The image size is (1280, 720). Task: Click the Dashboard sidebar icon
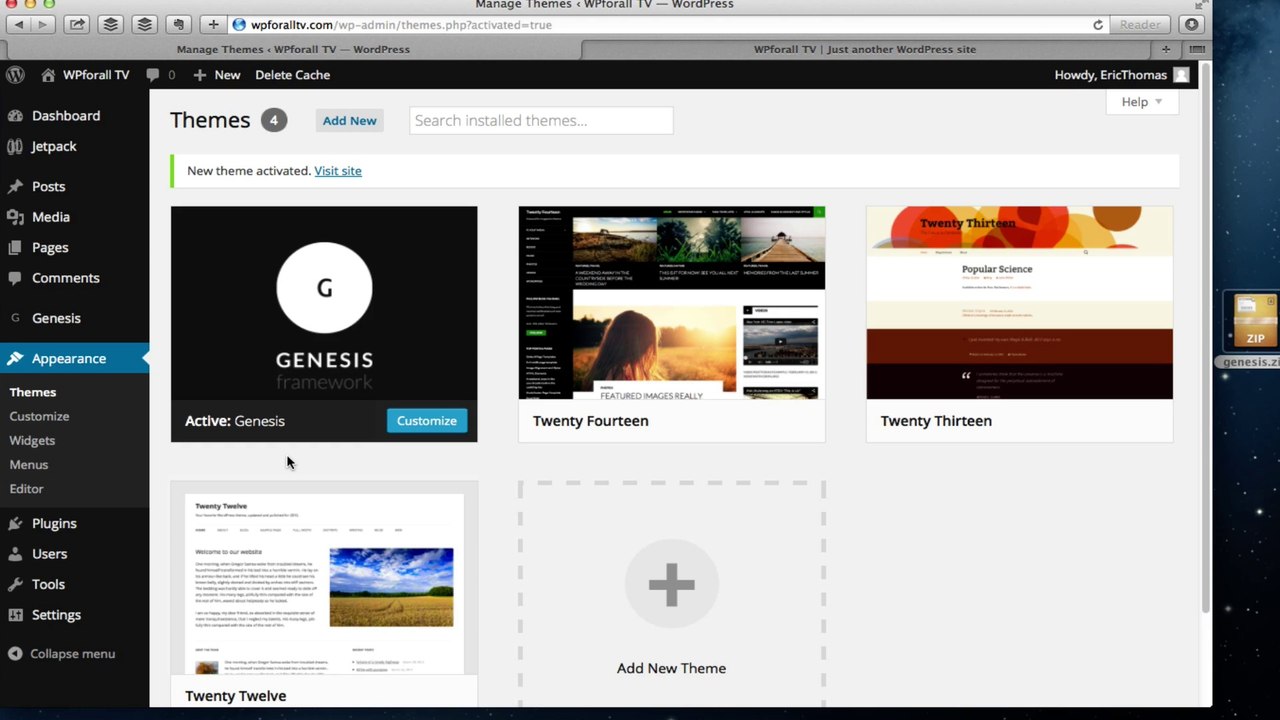(15, 116)
